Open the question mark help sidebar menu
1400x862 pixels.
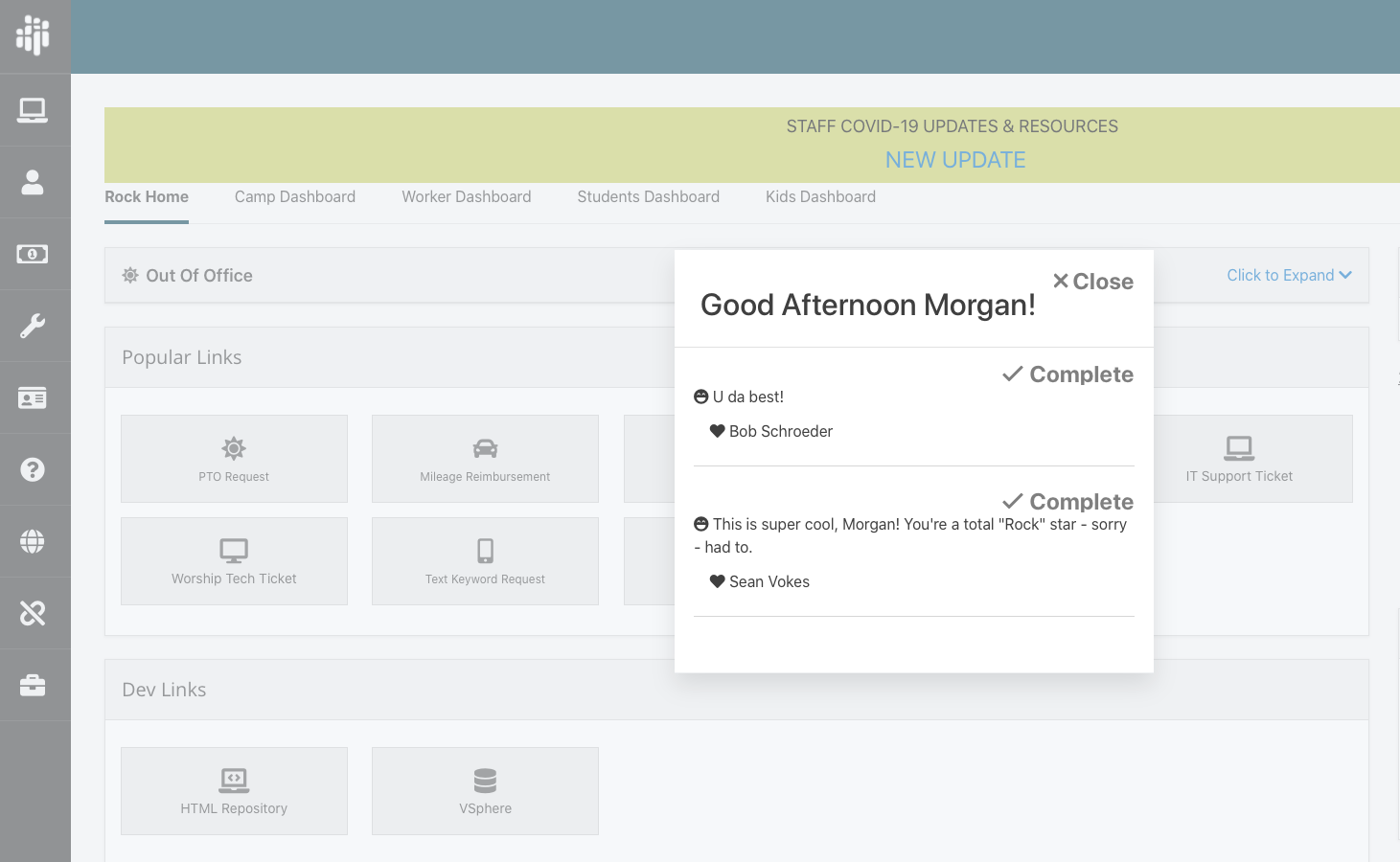click(33, 469)
